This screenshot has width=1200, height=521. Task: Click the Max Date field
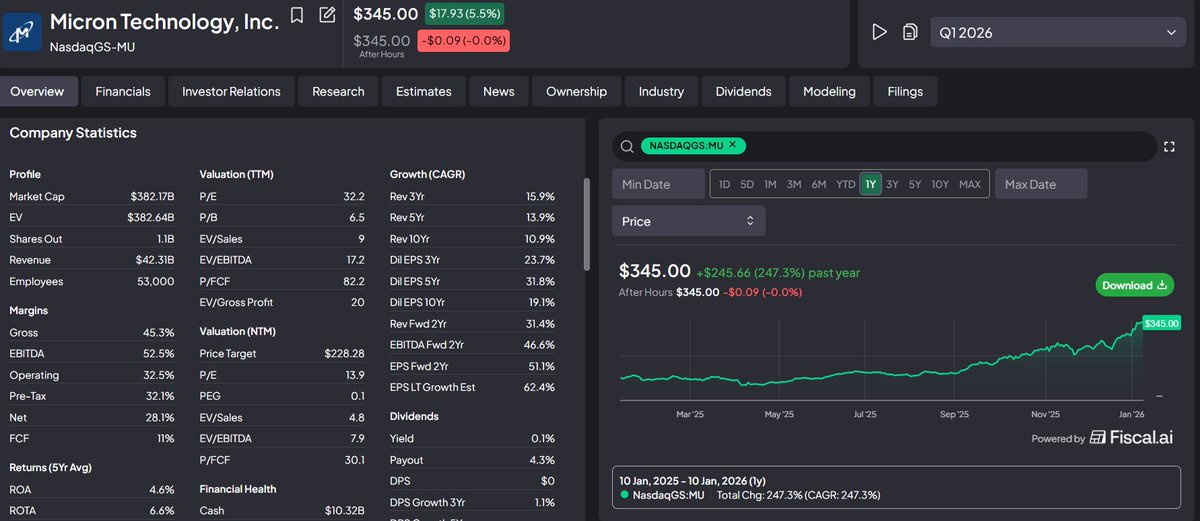pyautogui.click(x=1041, y=184)
